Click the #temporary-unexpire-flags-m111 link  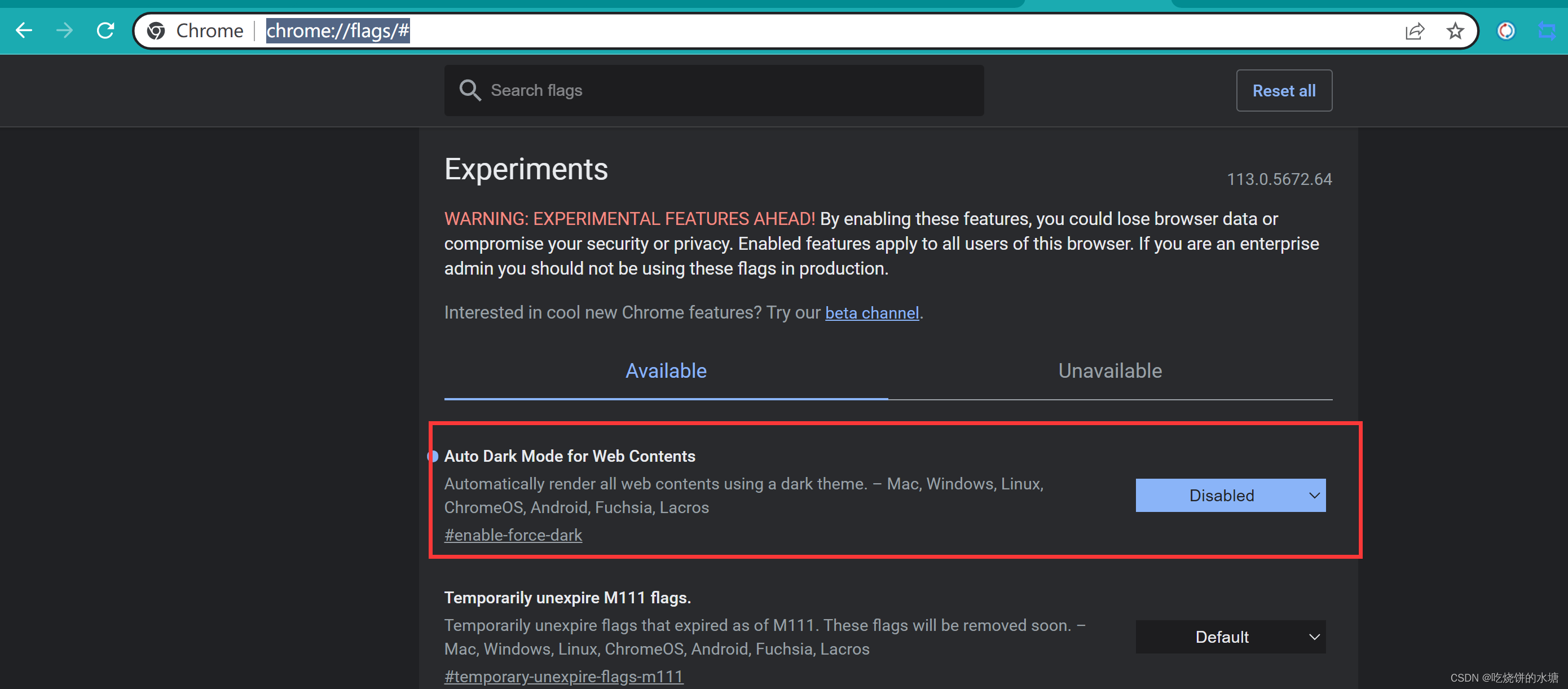point(563,676)
